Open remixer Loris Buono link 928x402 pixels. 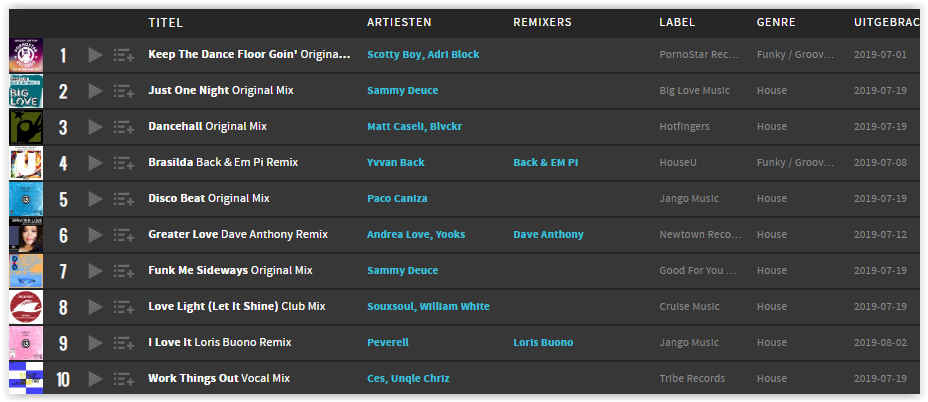543,342
